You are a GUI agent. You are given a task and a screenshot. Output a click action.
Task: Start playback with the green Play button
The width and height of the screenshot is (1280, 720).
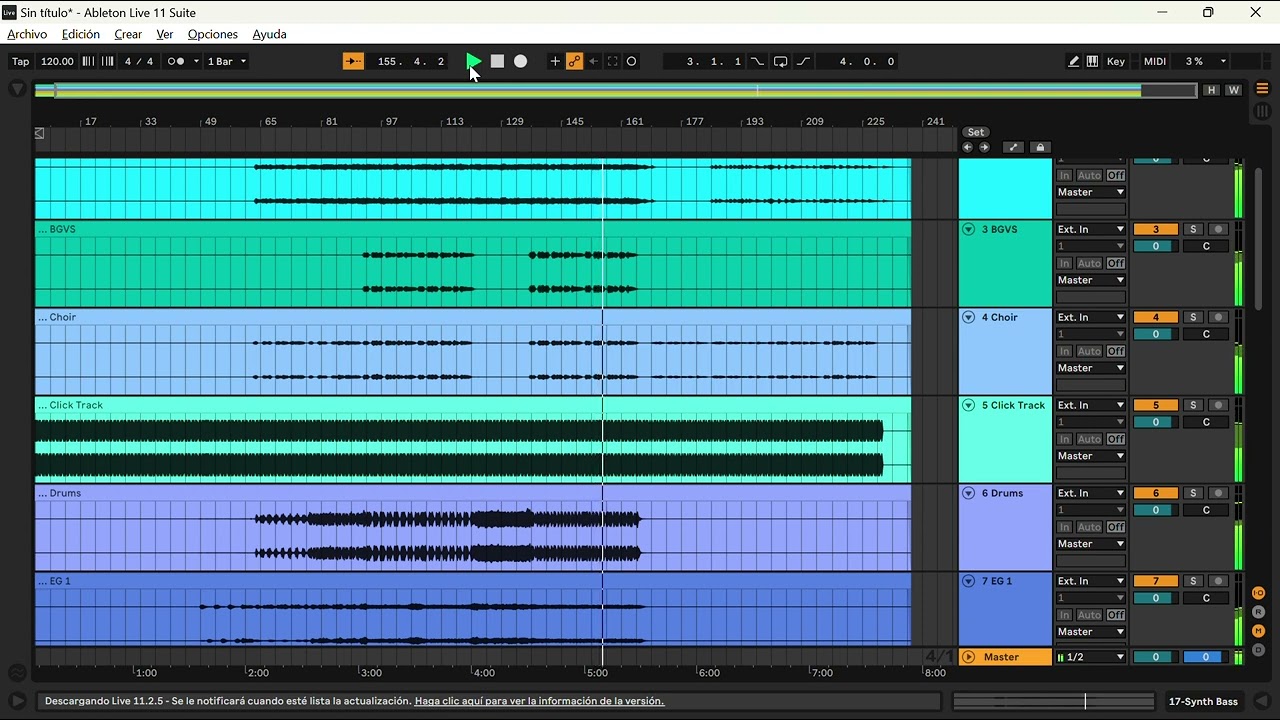(474, 61)
